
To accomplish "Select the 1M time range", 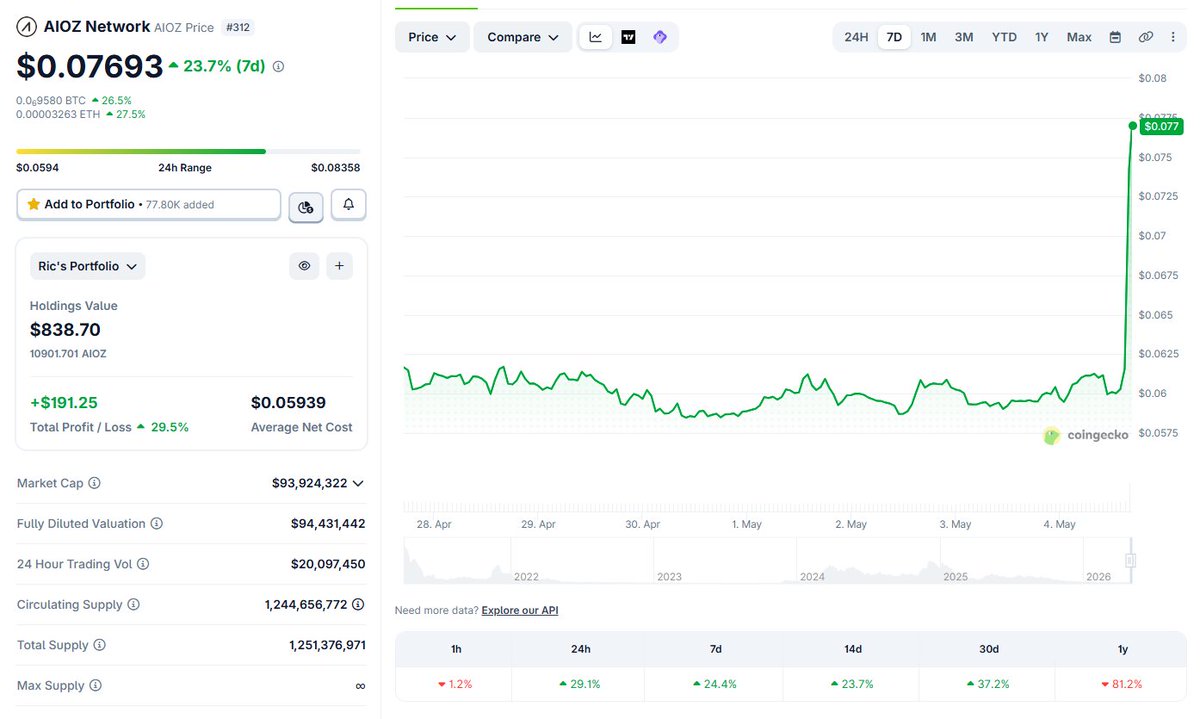I will (928, 37).
